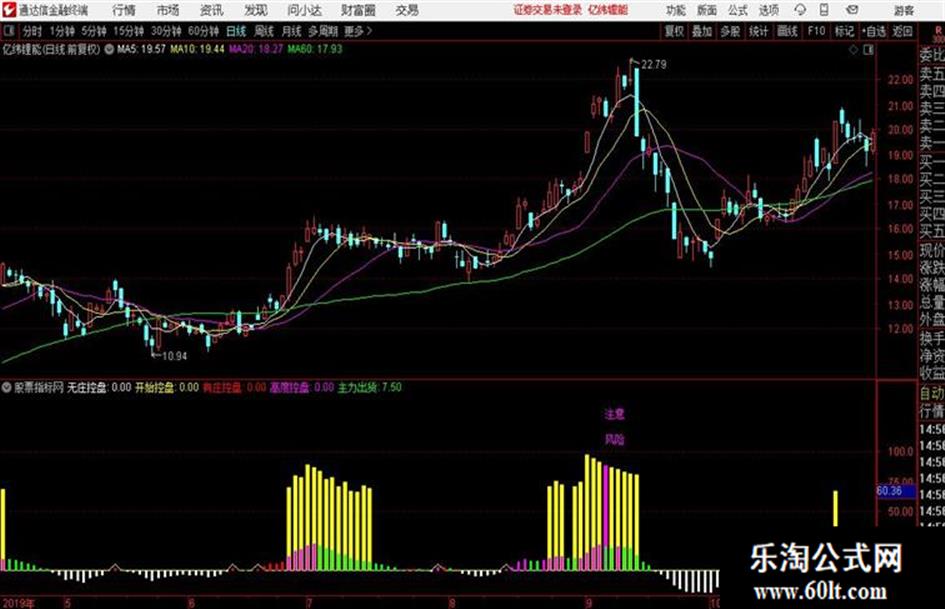Image resolution: width=945 pixels, height=609 pixels.
Task: Select the 多周期 multi-period view
Action: click(323, 31)
